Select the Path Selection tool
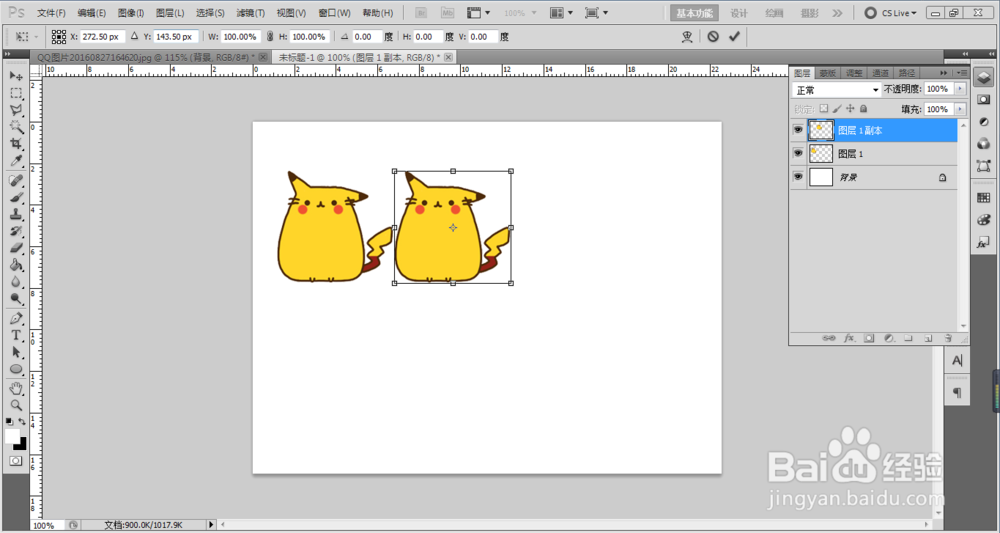Screen dimensions: 1000x533 click(16, 353)
